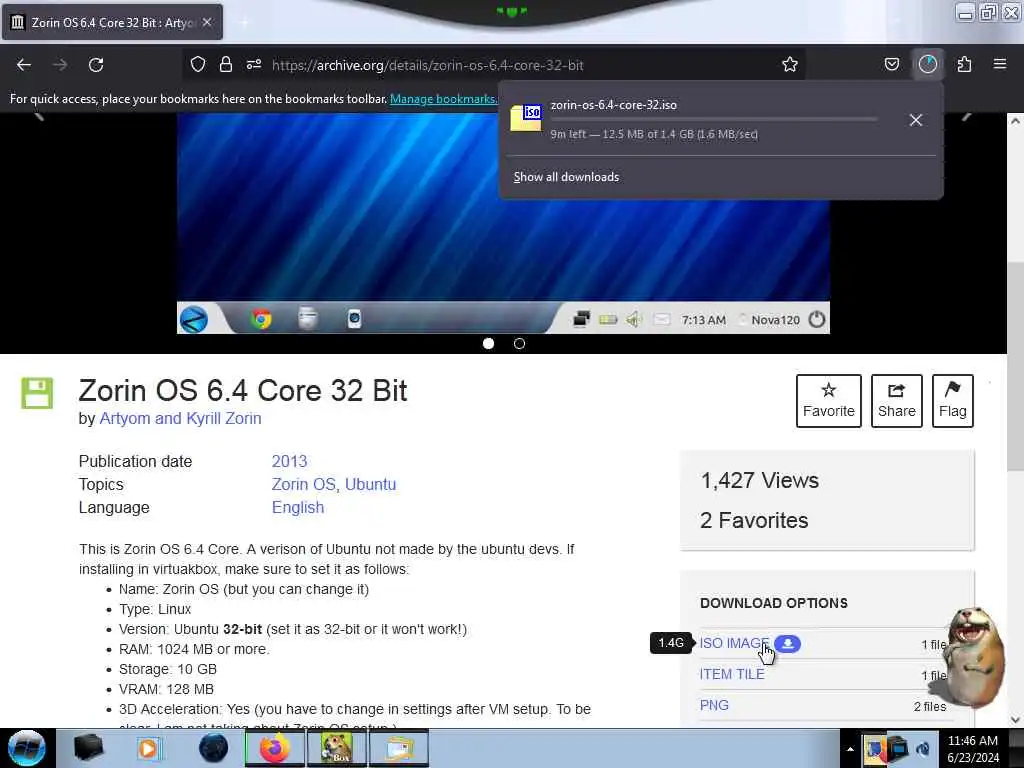This screenshot has height=768, width=1024.
Task: Open the English language link
Action: pos(298,507)
